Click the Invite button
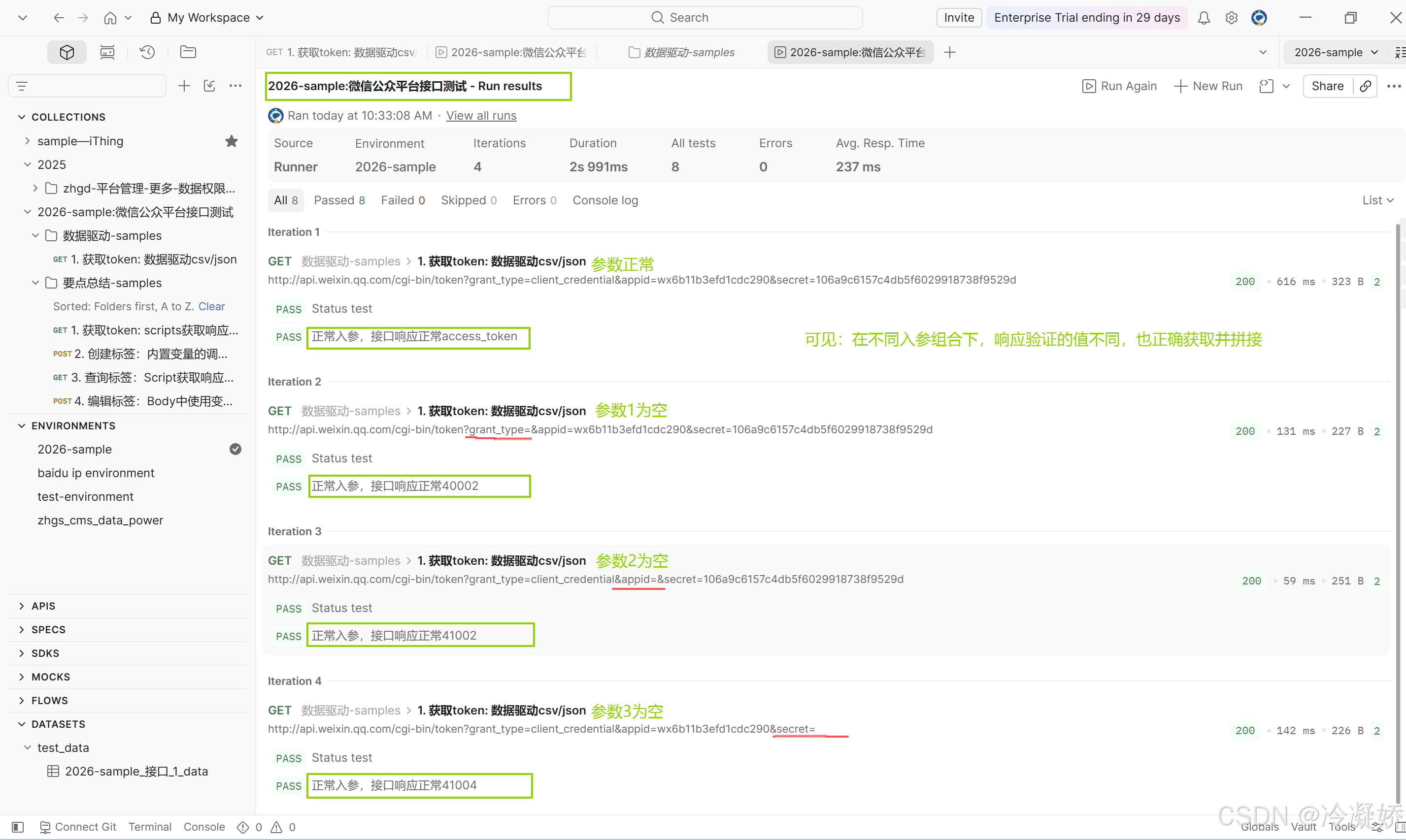Viewport: 1406px width, 840px height. [959, 18]
